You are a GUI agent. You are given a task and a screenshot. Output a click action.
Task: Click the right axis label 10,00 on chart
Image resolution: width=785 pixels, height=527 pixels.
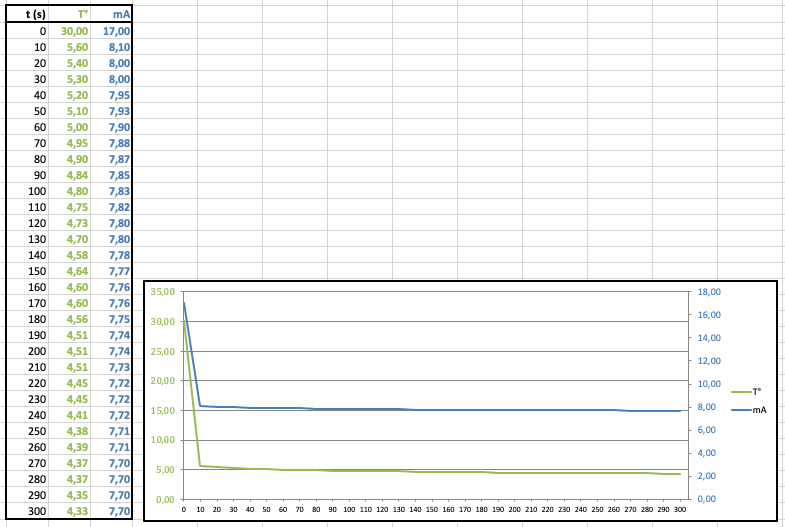(x=709, y=384)
